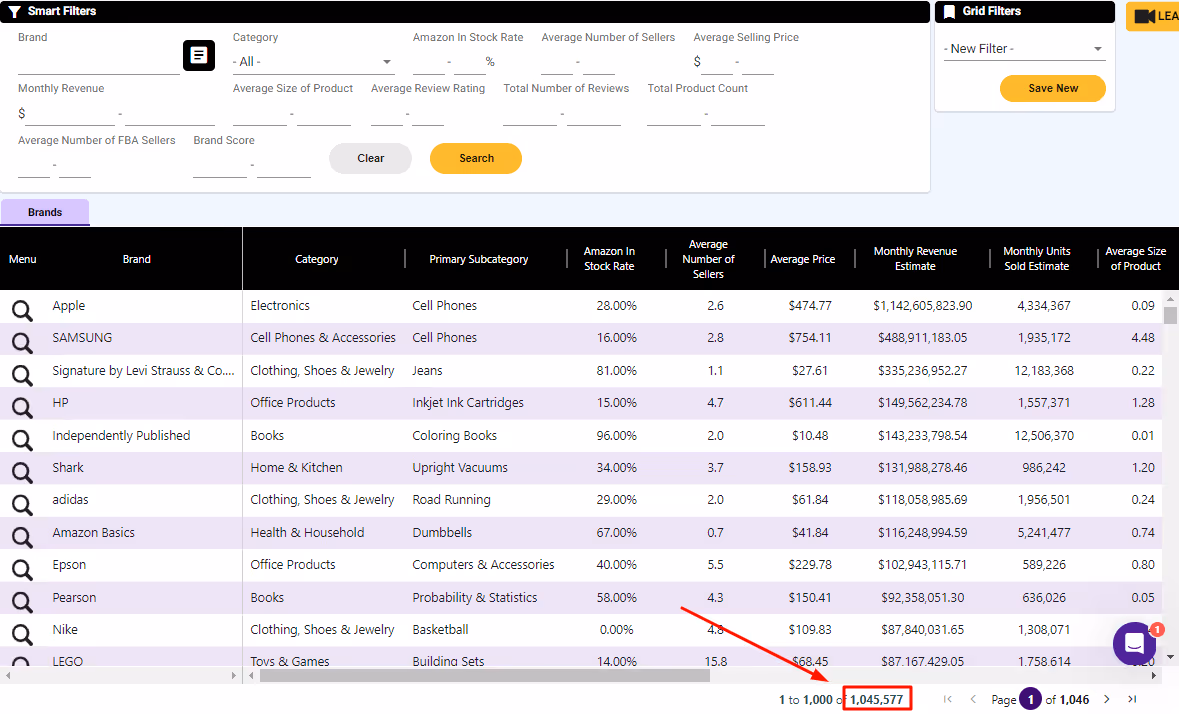Click the Smart Filters funnel icon
This screenshot has height=714, width=1179.
[14, 11]
